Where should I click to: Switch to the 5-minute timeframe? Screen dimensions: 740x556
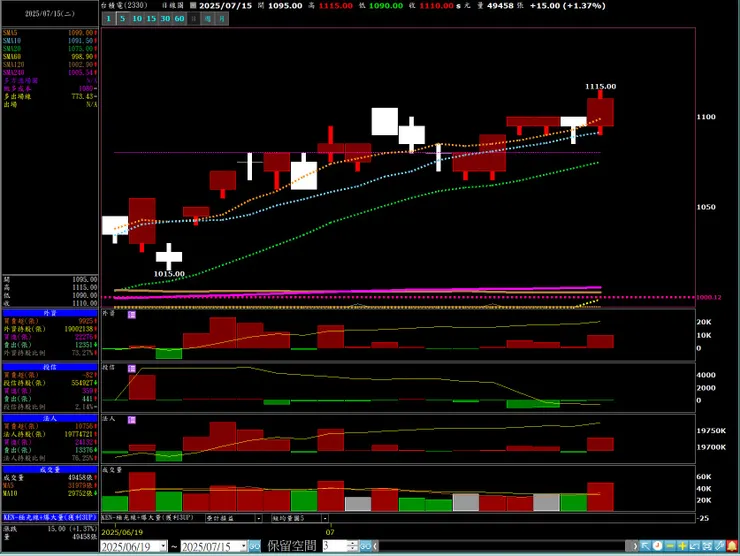click(123, 18)
